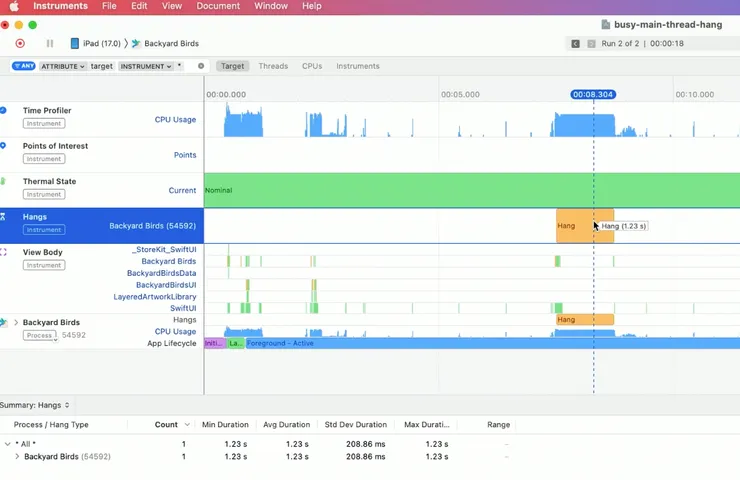The image size is (740, 480).
Task: Click the Time Profiler instrument icon
Action: pyautogui.click(x=3, y=110)
